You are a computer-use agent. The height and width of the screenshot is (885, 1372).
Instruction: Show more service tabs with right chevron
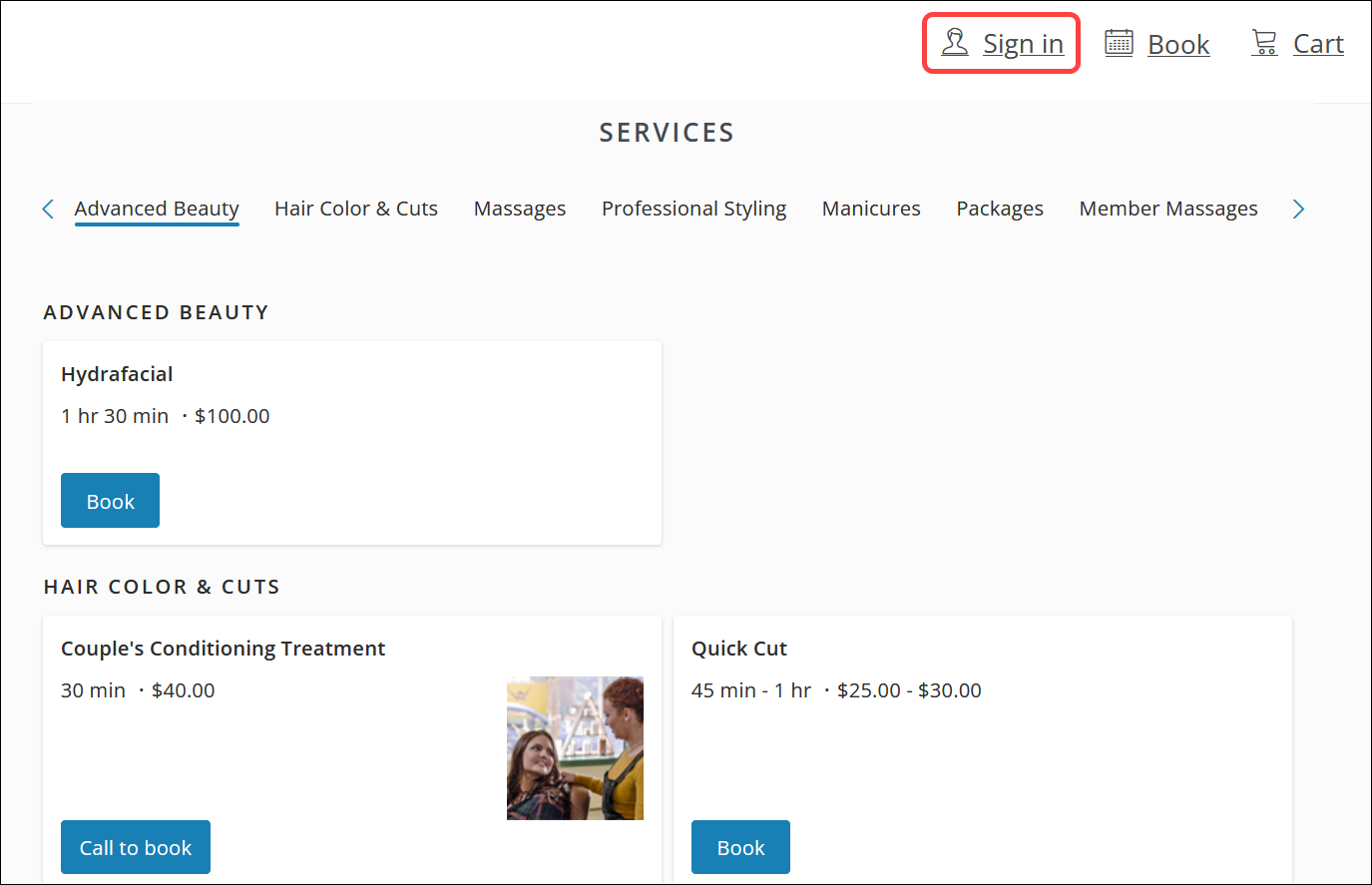[1298, 209]
